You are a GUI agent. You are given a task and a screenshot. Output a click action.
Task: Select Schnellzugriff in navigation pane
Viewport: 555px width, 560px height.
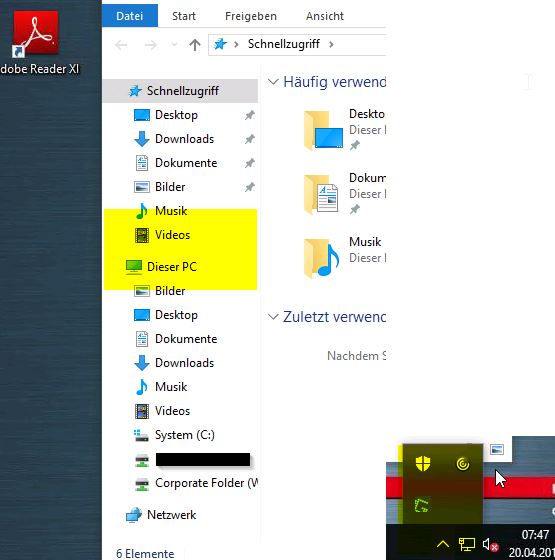[x=180, y=91]
